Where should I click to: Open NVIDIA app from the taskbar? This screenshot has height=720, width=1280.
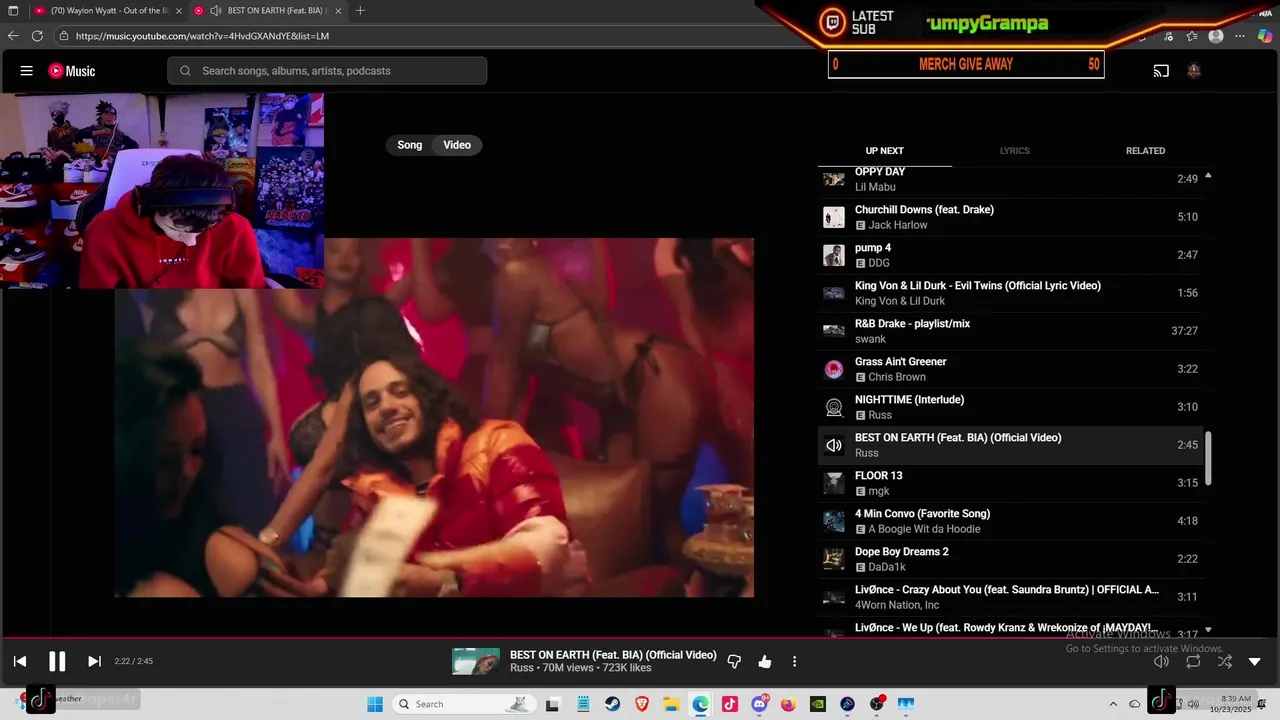coord(818,704)
